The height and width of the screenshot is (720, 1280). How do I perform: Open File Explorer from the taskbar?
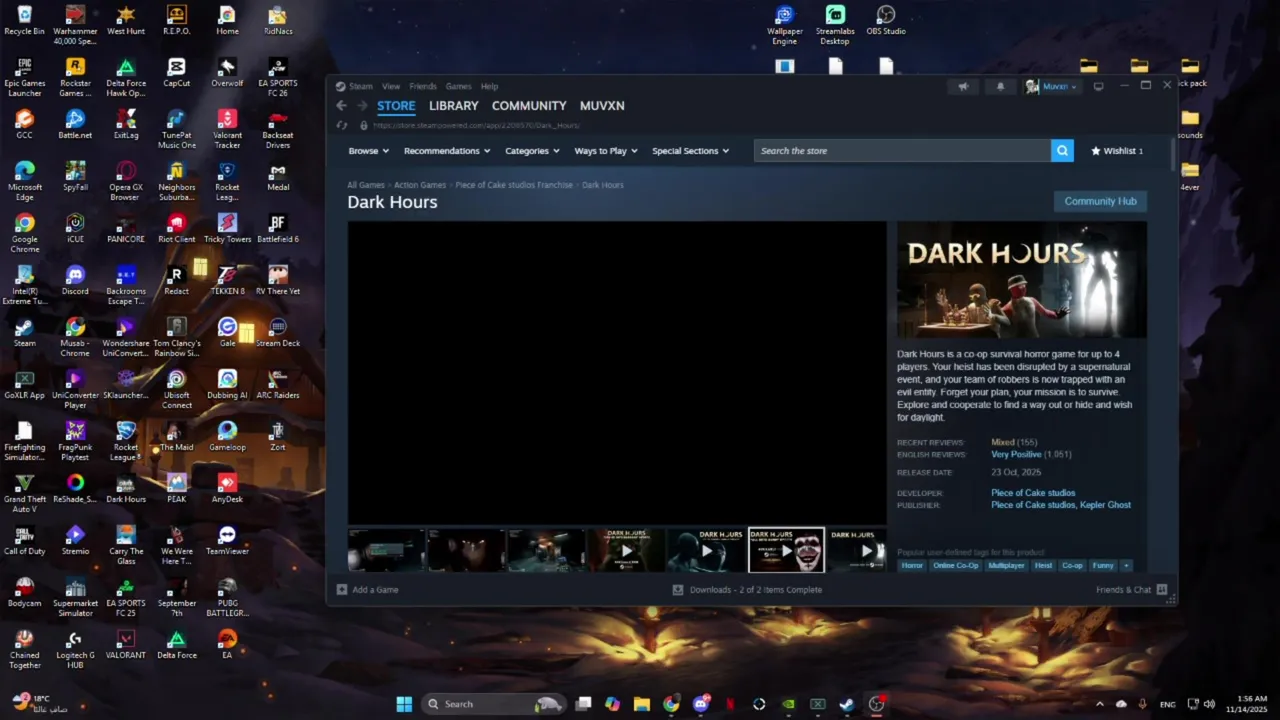642,704
